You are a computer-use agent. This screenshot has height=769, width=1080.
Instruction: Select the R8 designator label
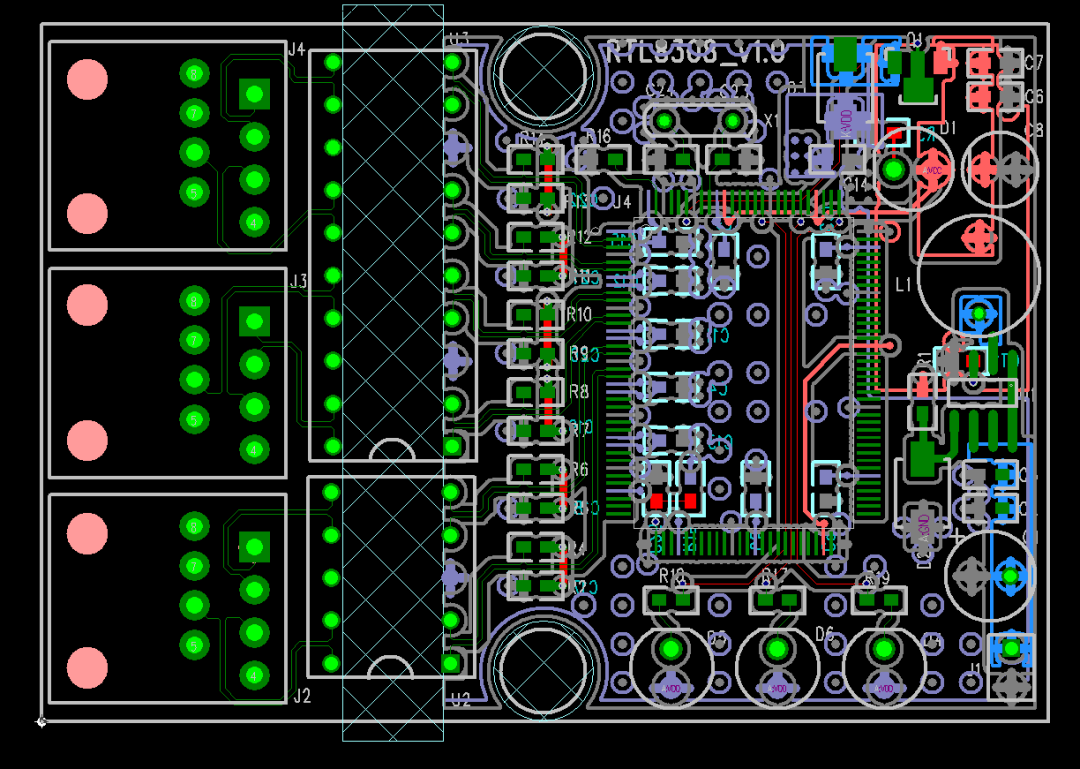(579, 392)
